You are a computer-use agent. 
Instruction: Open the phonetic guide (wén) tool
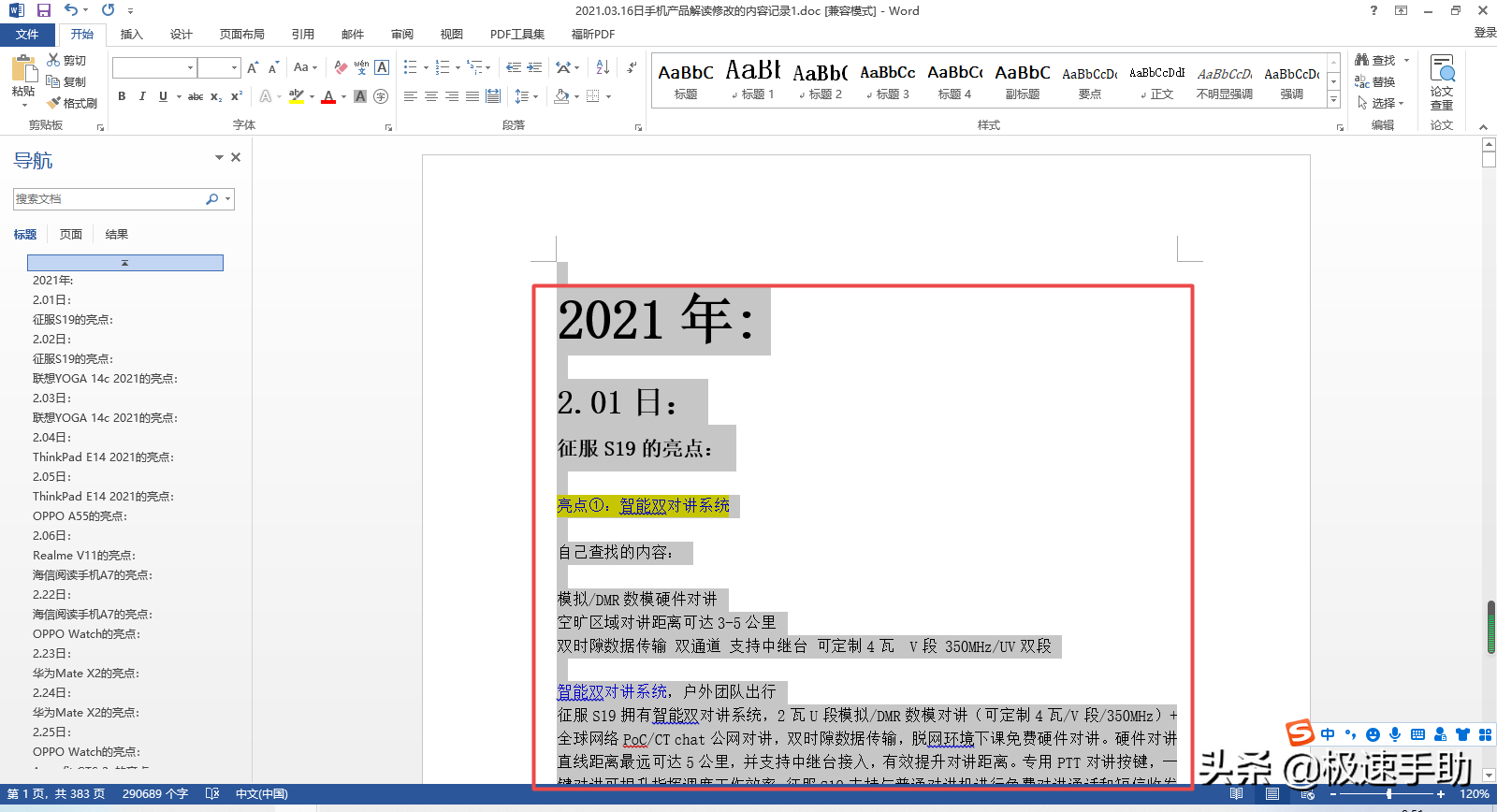(x=361, y=67)
